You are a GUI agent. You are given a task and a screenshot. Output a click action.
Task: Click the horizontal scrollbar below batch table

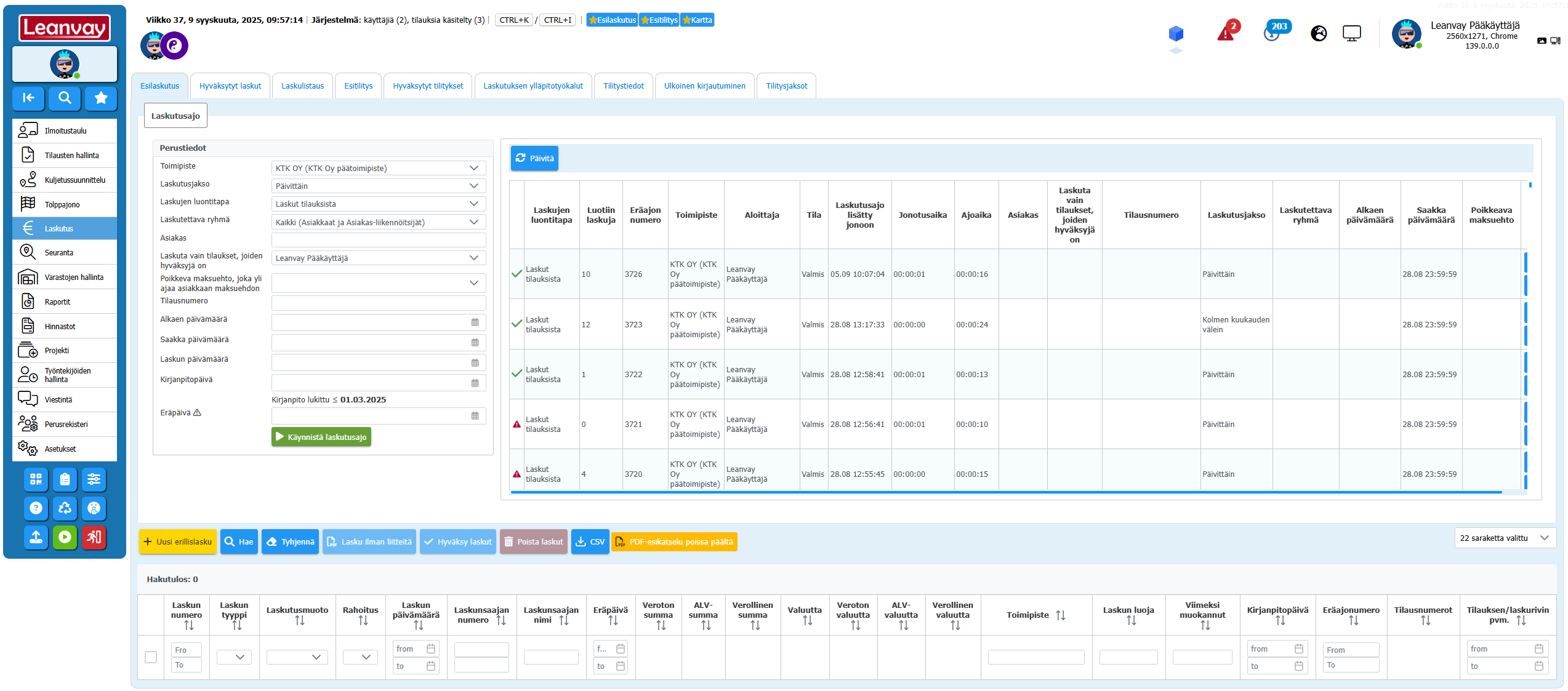tap(1006, 492)
